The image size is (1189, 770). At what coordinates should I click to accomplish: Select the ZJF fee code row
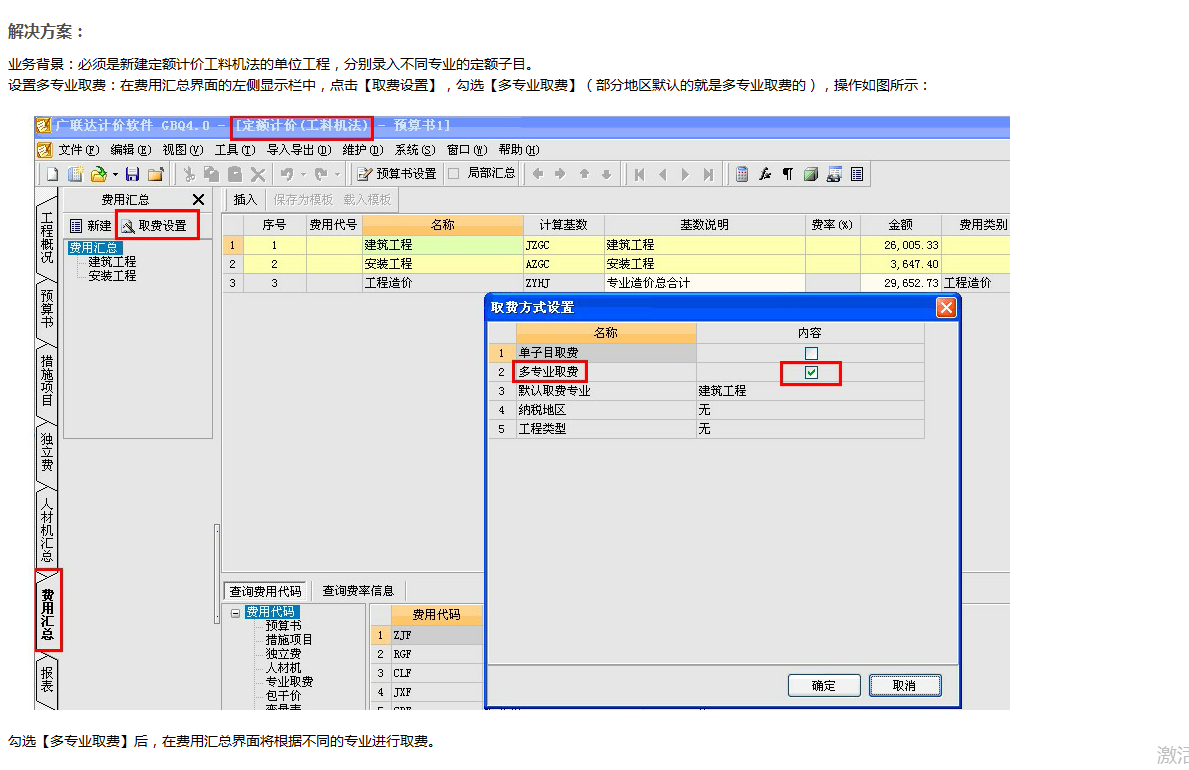pos(427,635)
